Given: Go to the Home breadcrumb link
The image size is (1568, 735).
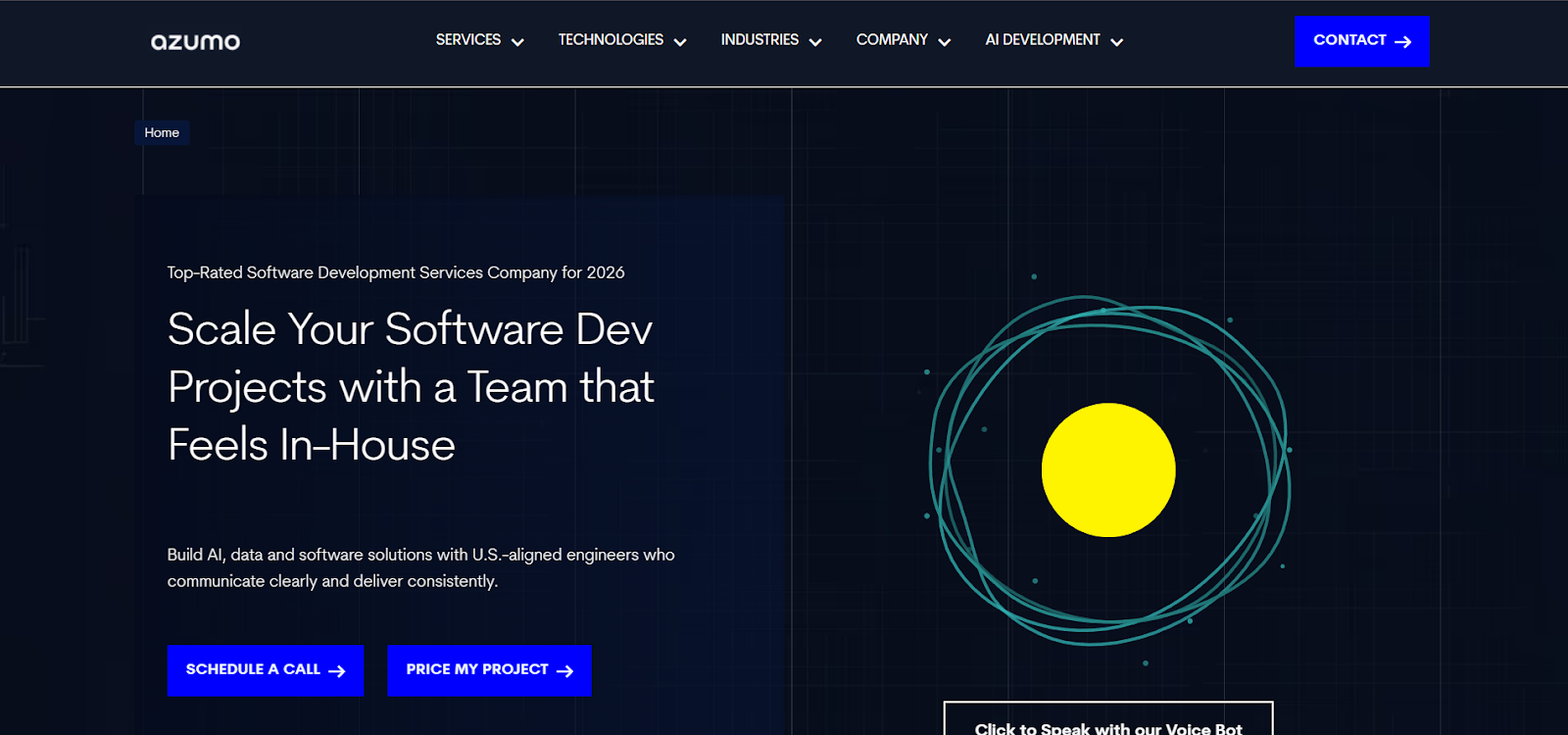Looking at the screenshot, I should (162, 132).
